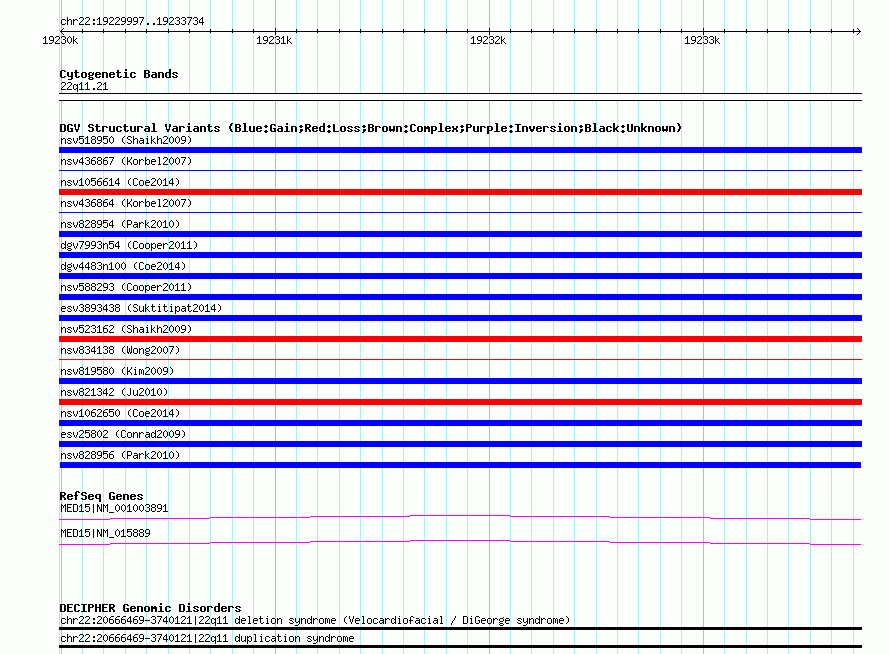Screen dimensions: 890x654
Task: Click the chr22:19229997..19233734 coordinate label
Action: [x=132, y=21]
